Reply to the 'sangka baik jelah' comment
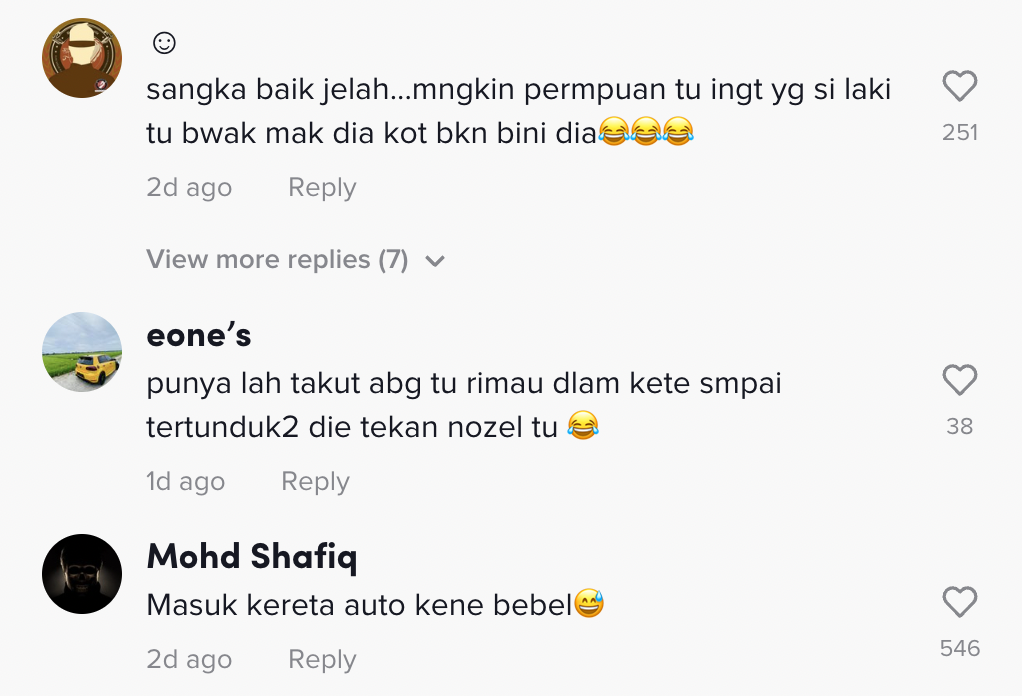Viewport: 1022px width, 696px height. click(322, 188)
